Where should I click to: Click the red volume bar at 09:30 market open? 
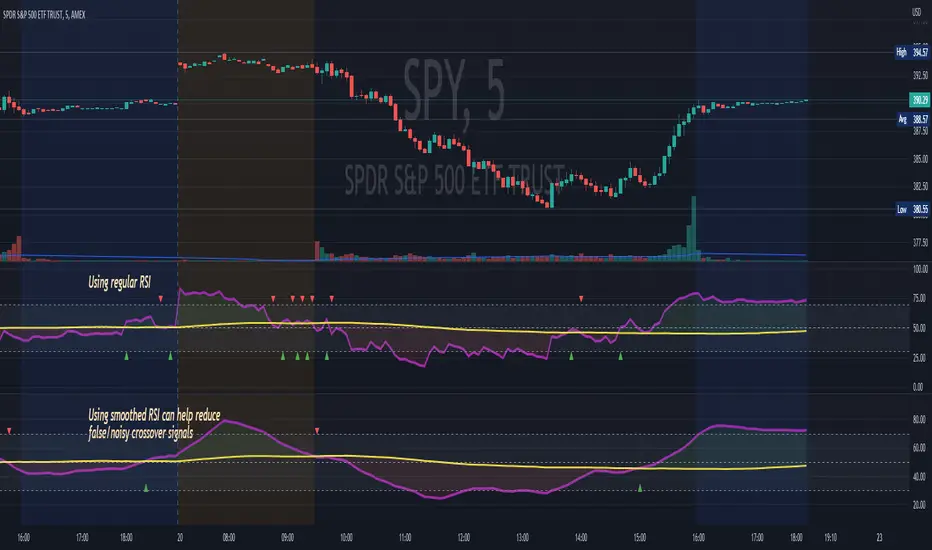point(317,251)
